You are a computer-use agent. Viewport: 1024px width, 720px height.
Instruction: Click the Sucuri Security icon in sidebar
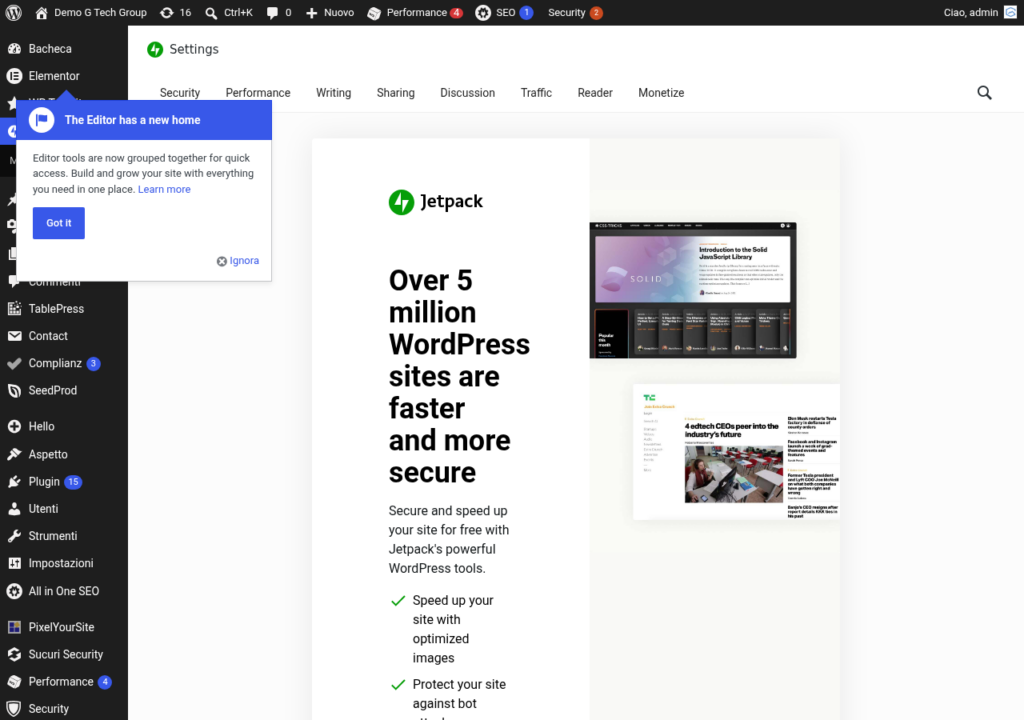tap(14, 655)
